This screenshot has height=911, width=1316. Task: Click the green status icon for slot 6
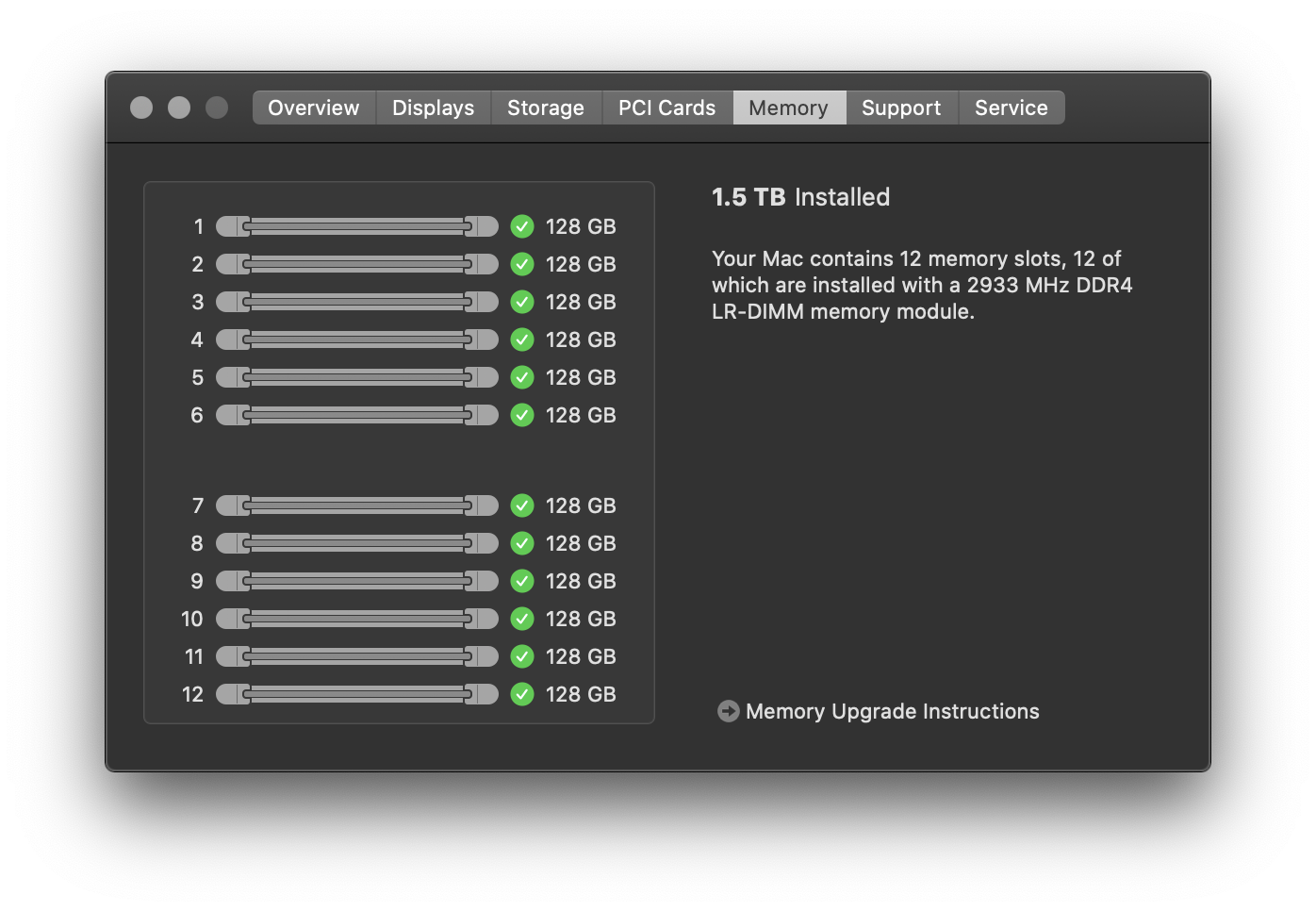coord(522,415)
